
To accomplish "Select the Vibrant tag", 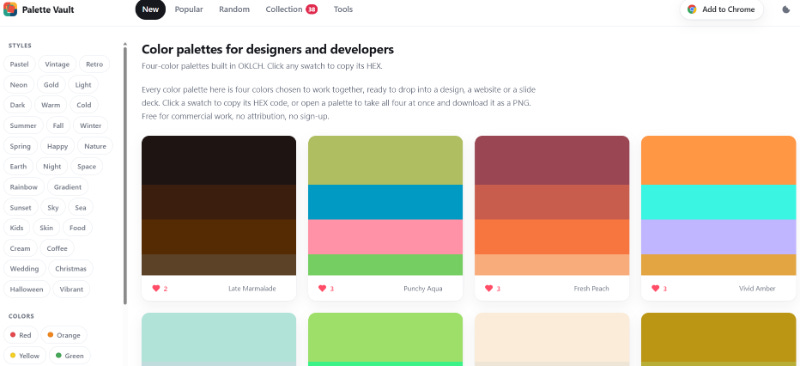I will point(71,289).
